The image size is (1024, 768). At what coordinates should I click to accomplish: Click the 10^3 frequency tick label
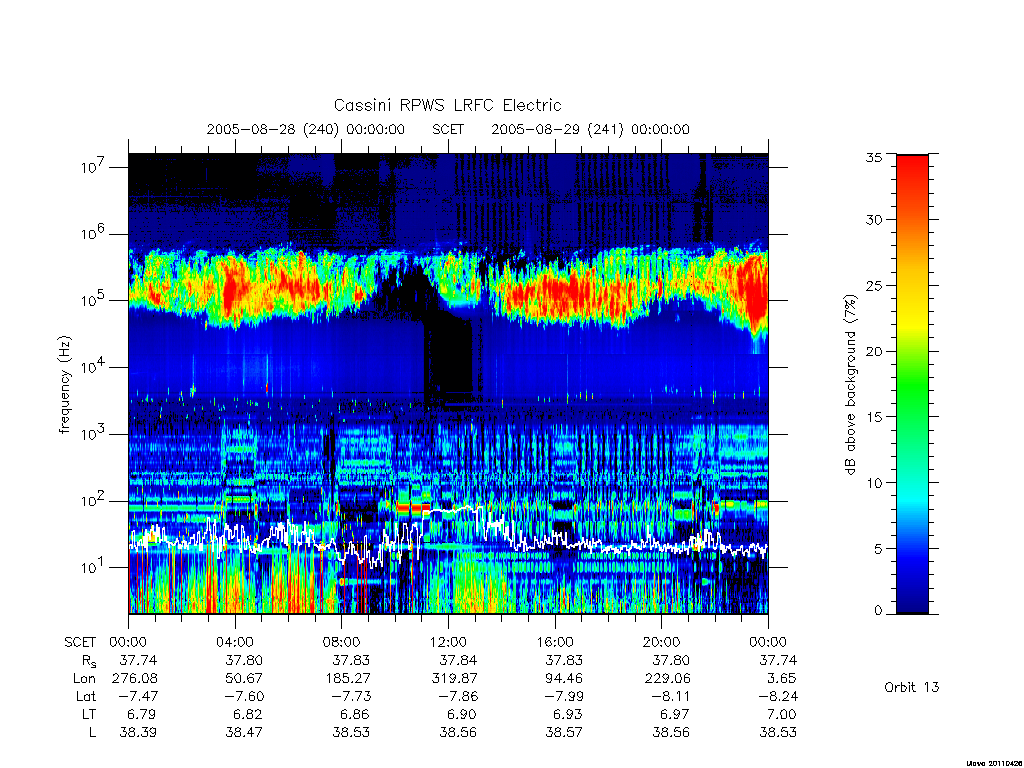coord(94,433)
